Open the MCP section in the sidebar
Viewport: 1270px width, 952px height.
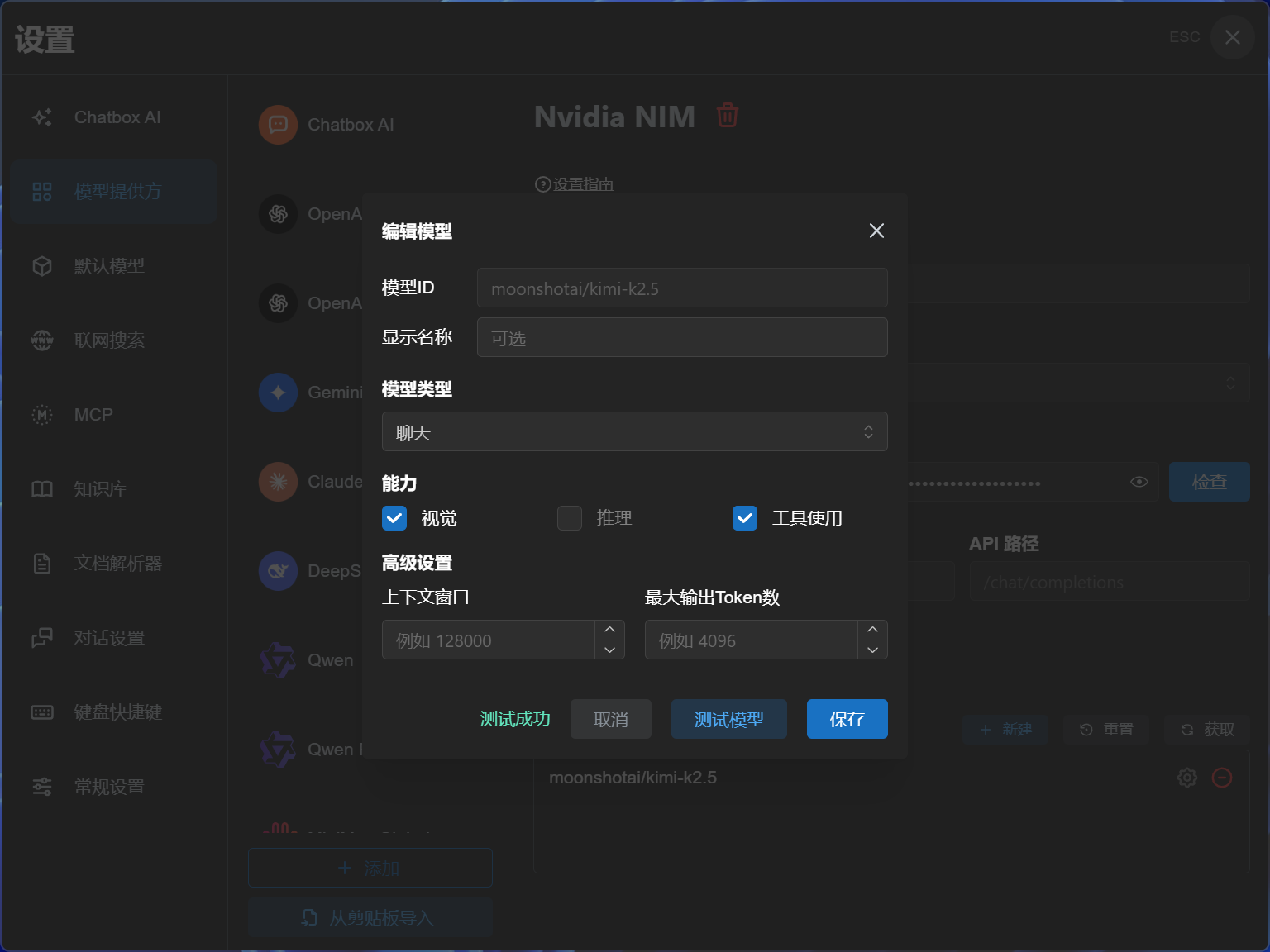pyautogui.click(x=93, y=415)
